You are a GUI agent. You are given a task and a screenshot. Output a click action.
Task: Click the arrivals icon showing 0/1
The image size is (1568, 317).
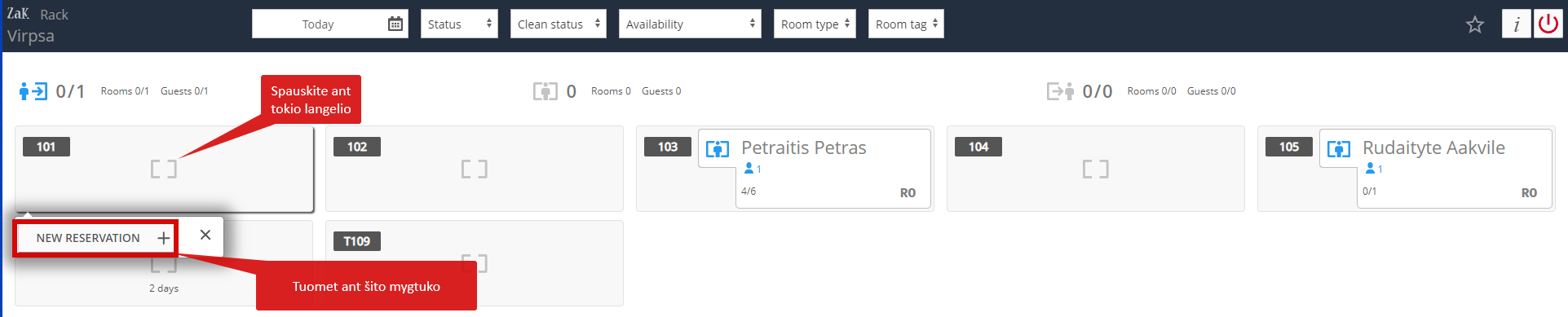tap(33, 91)
